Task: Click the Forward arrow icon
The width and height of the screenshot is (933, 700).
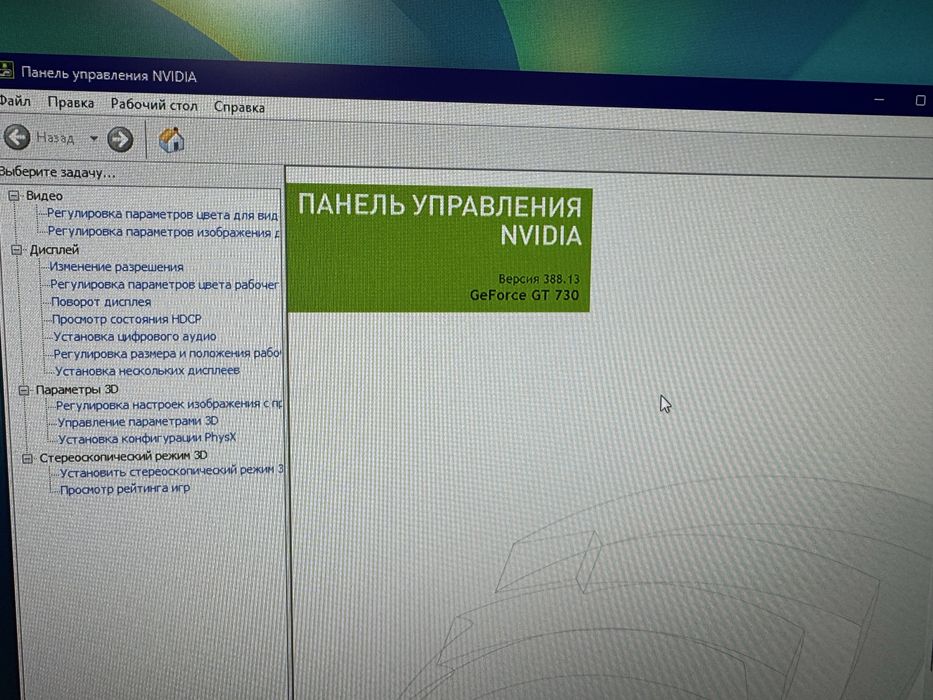Action: click(120, 139)
